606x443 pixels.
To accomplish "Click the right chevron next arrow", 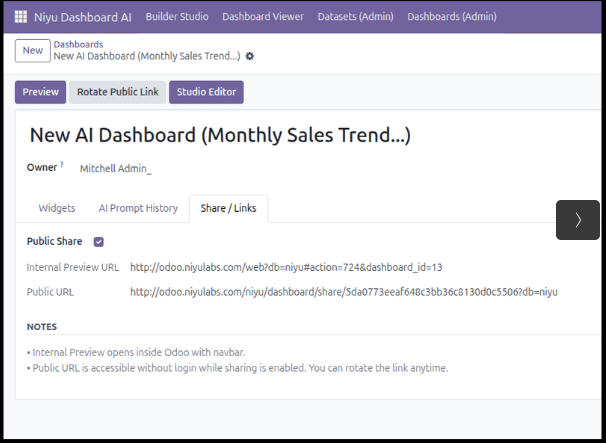I will click(x=577, y=220).
